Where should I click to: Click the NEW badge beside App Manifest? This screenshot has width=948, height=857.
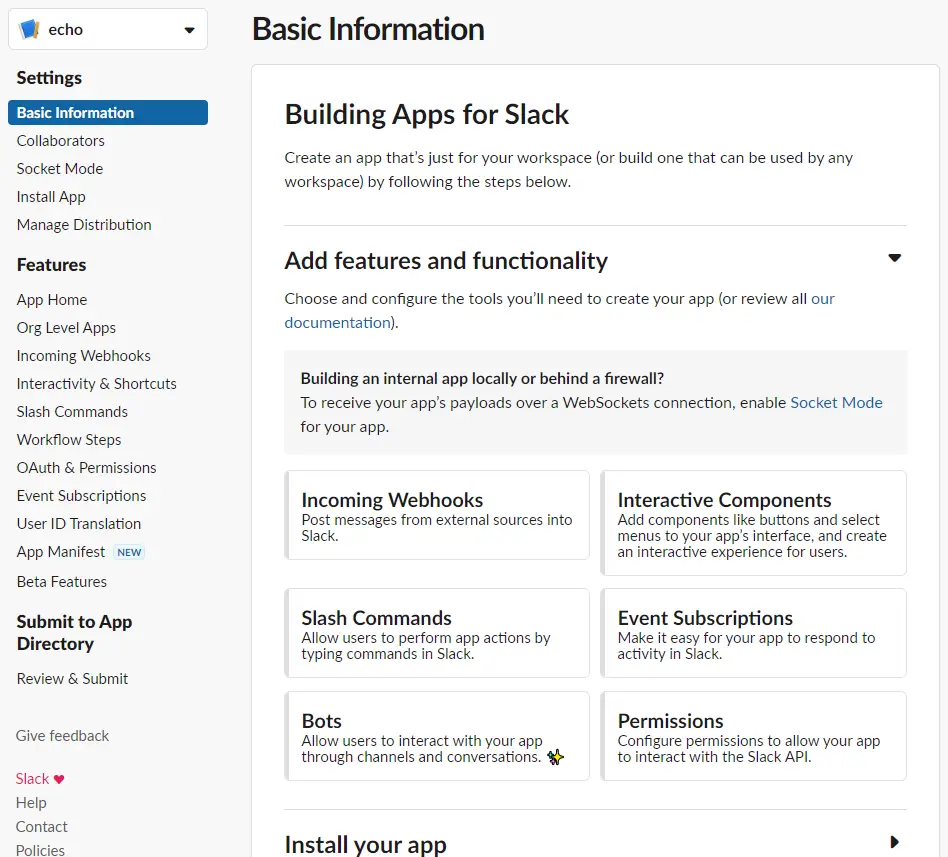click(x=129, y=552)
